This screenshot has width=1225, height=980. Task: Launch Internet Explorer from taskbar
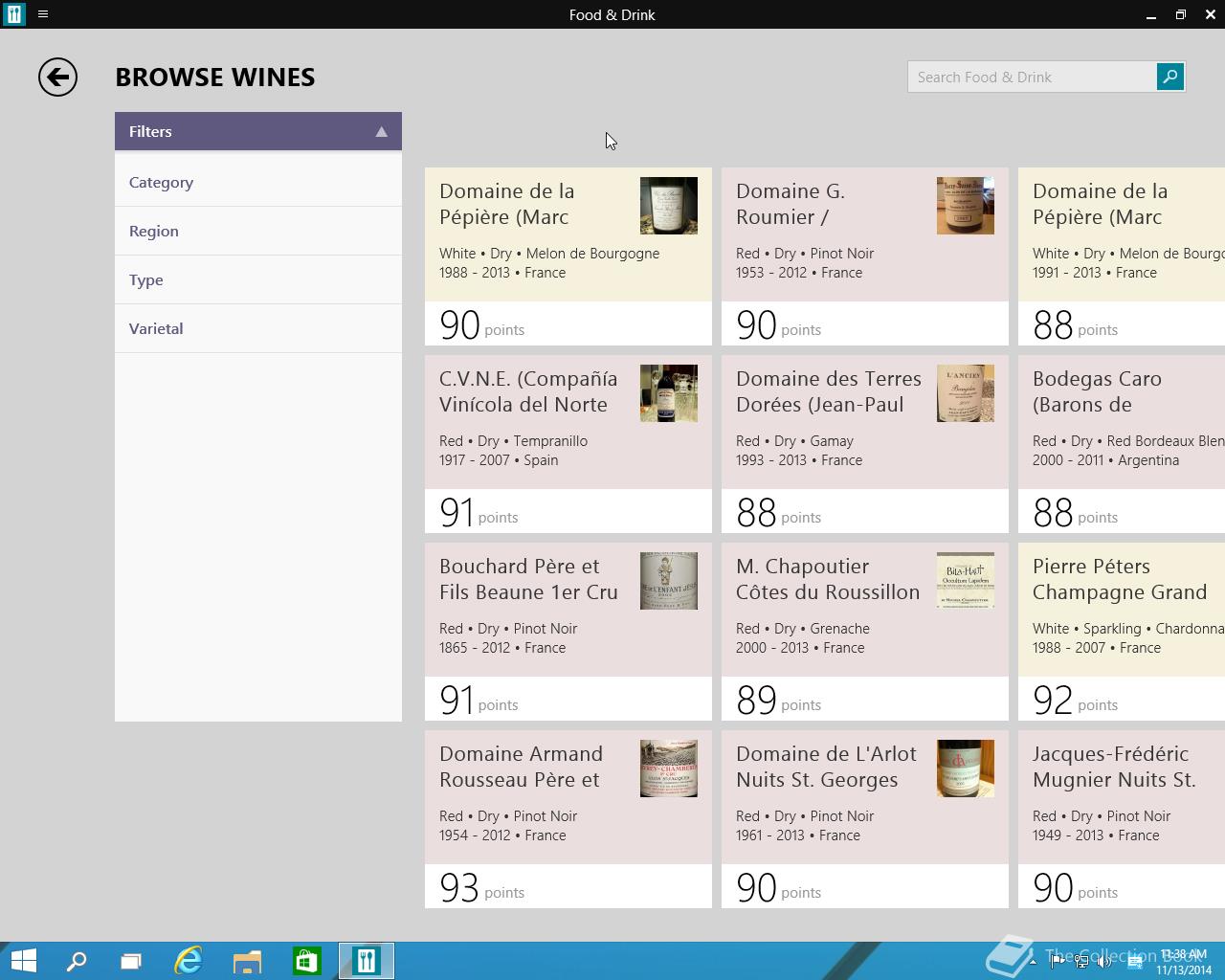point(189,961)
